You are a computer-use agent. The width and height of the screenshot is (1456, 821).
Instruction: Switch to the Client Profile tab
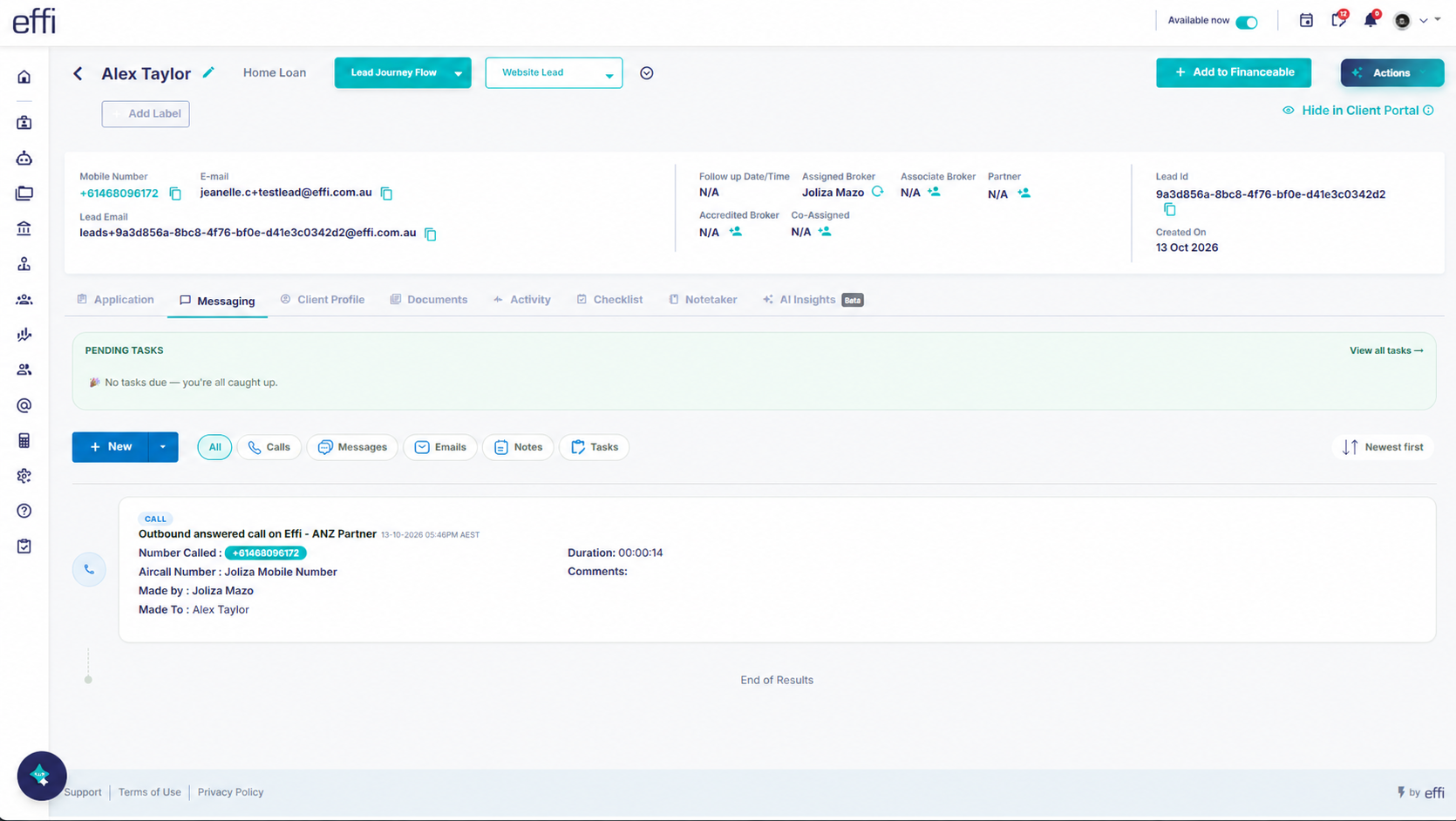[x=323, y=300]
